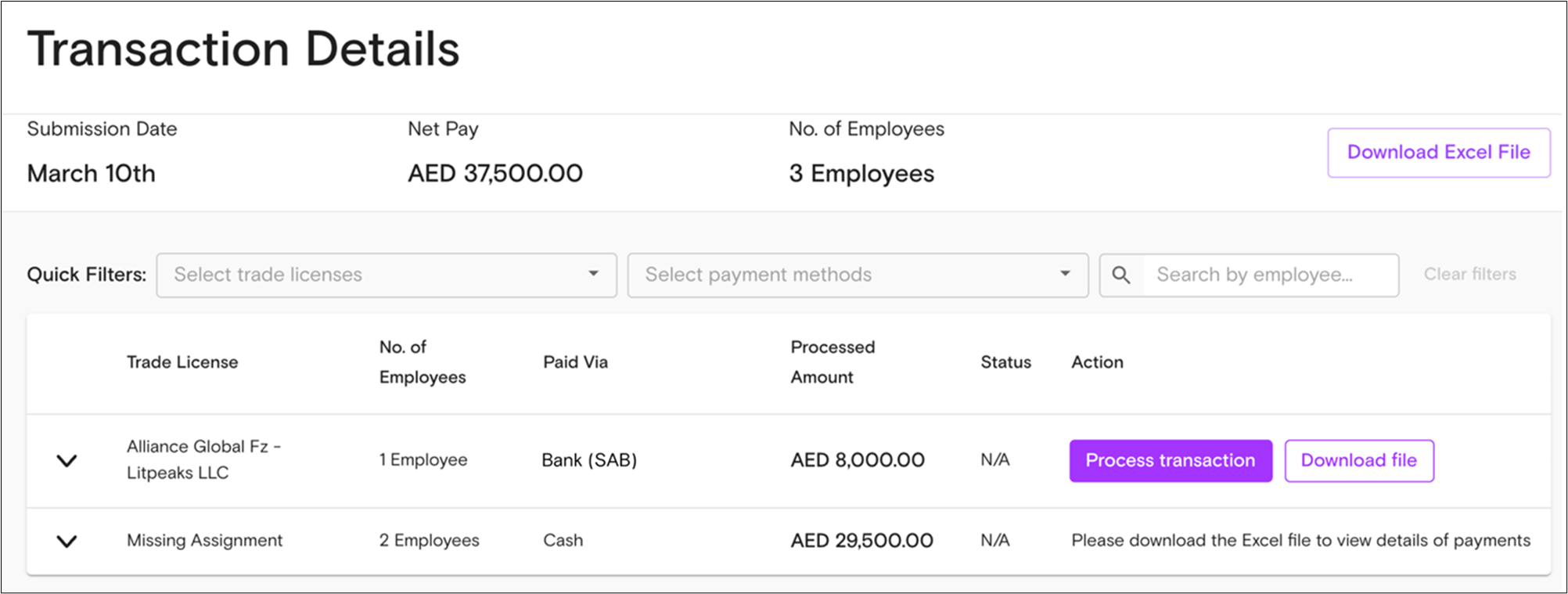Click the Submission Date label
This screenshot has height=594, width=1568.
(102, 129)
